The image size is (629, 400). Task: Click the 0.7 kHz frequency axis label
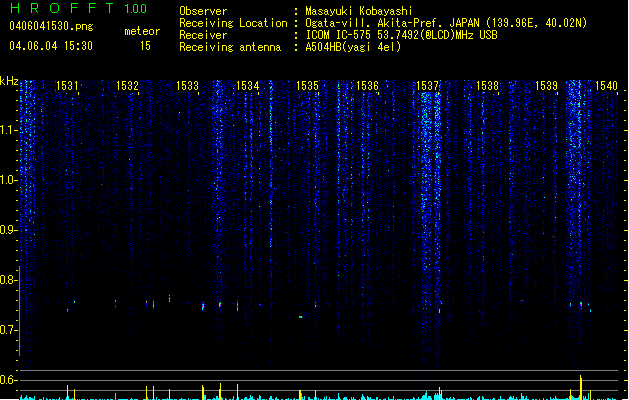pos(9,330)
